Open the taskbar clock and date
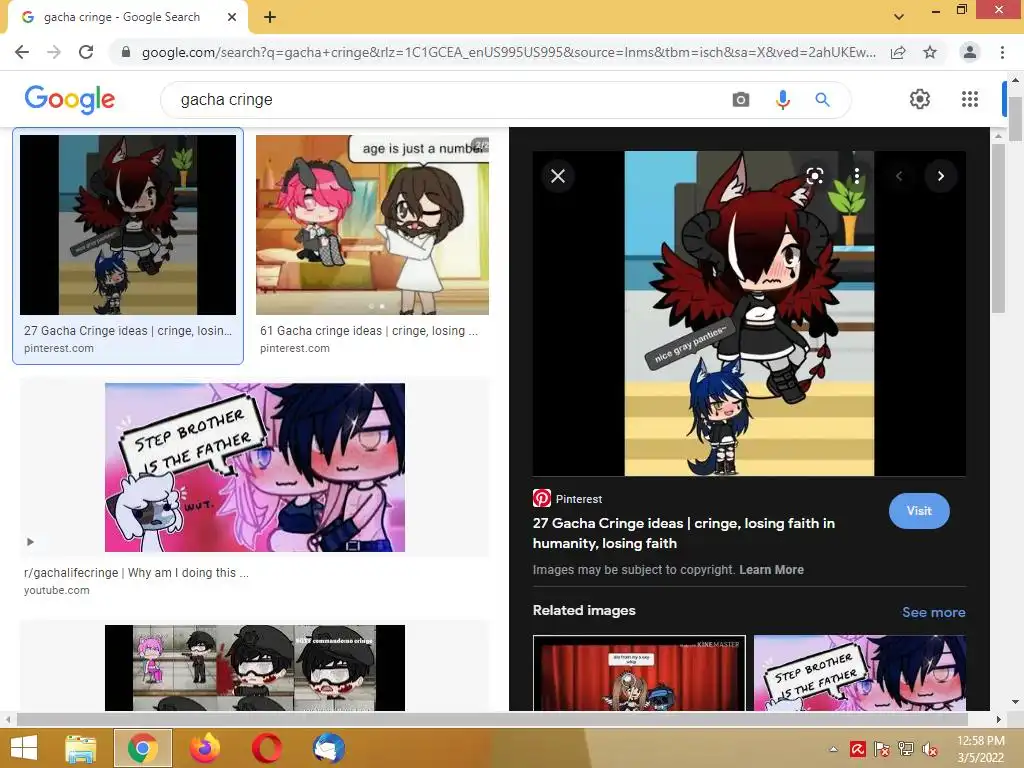This screenshot has height=768, width=1024. pos(980,749)
